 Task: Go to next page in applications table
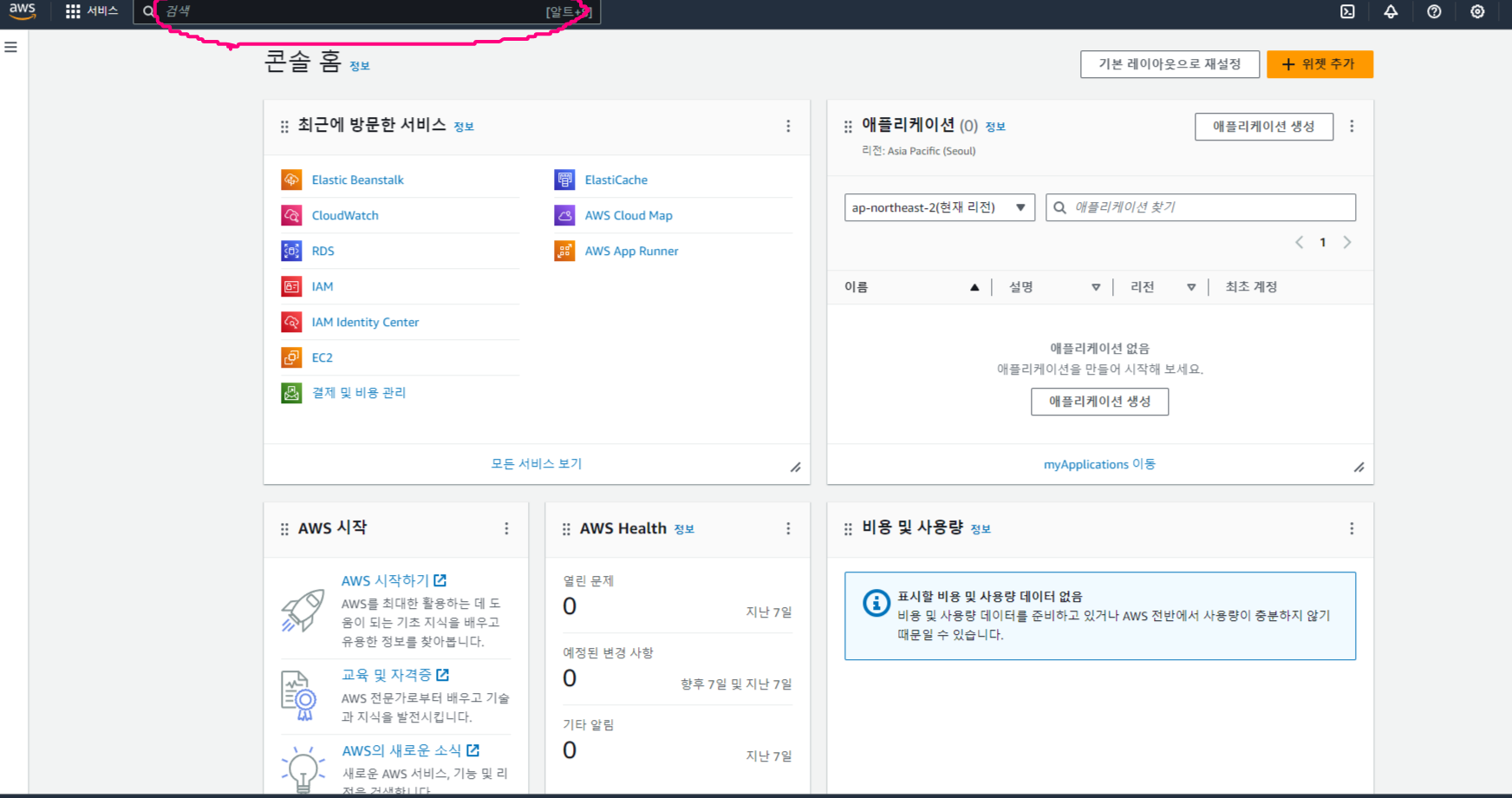coord(1347,242)
